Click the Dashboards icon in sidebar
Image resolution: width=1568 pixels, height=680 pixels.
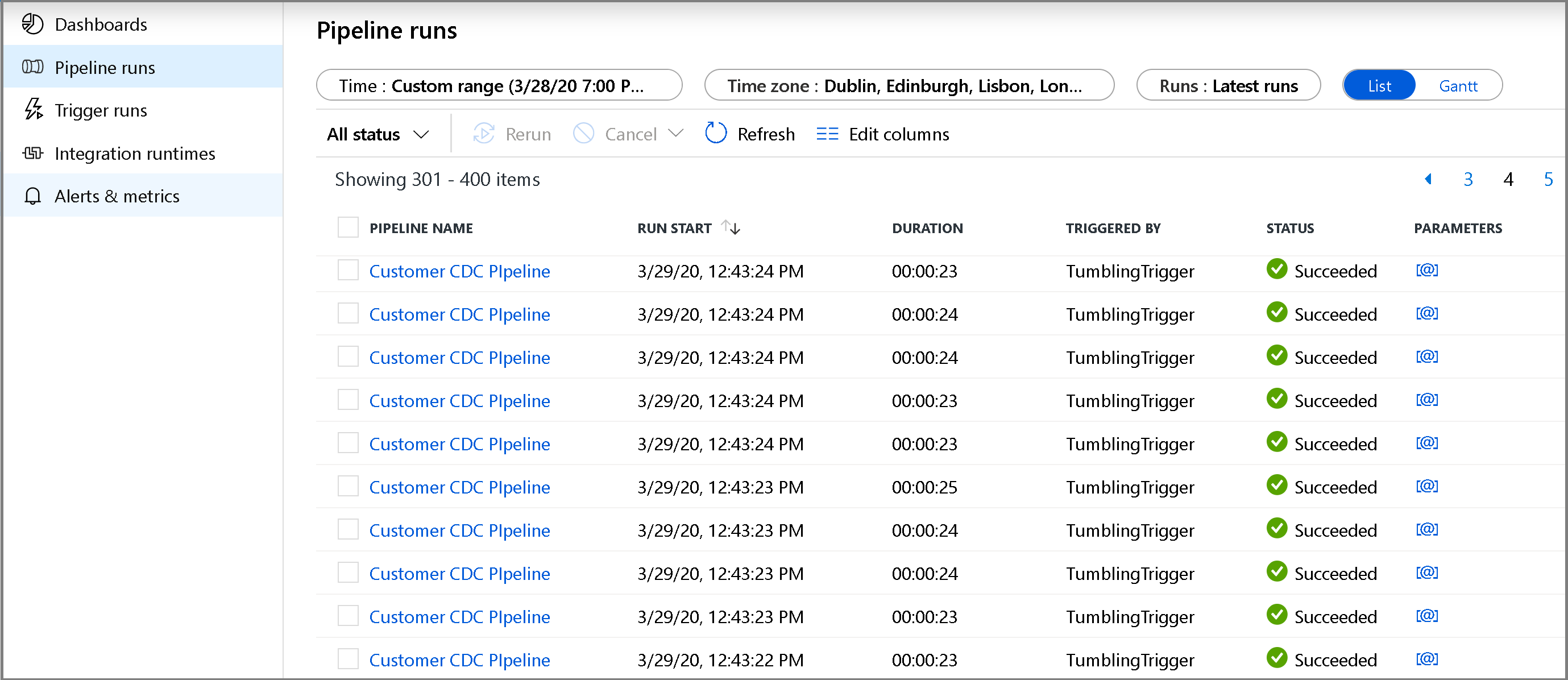click(x=33, y=25)
